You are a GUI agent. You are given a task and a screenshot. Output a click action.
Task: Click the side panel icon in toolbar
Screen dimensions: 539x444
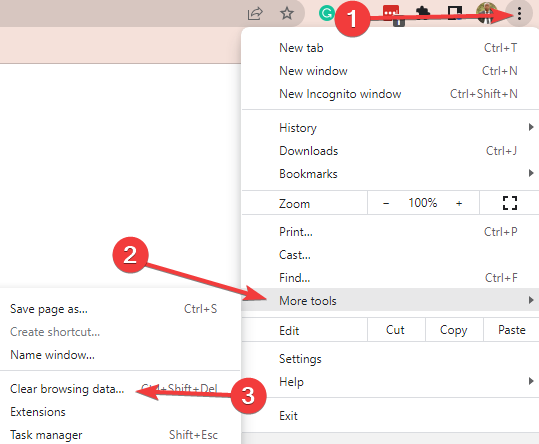tap(454, 14)
